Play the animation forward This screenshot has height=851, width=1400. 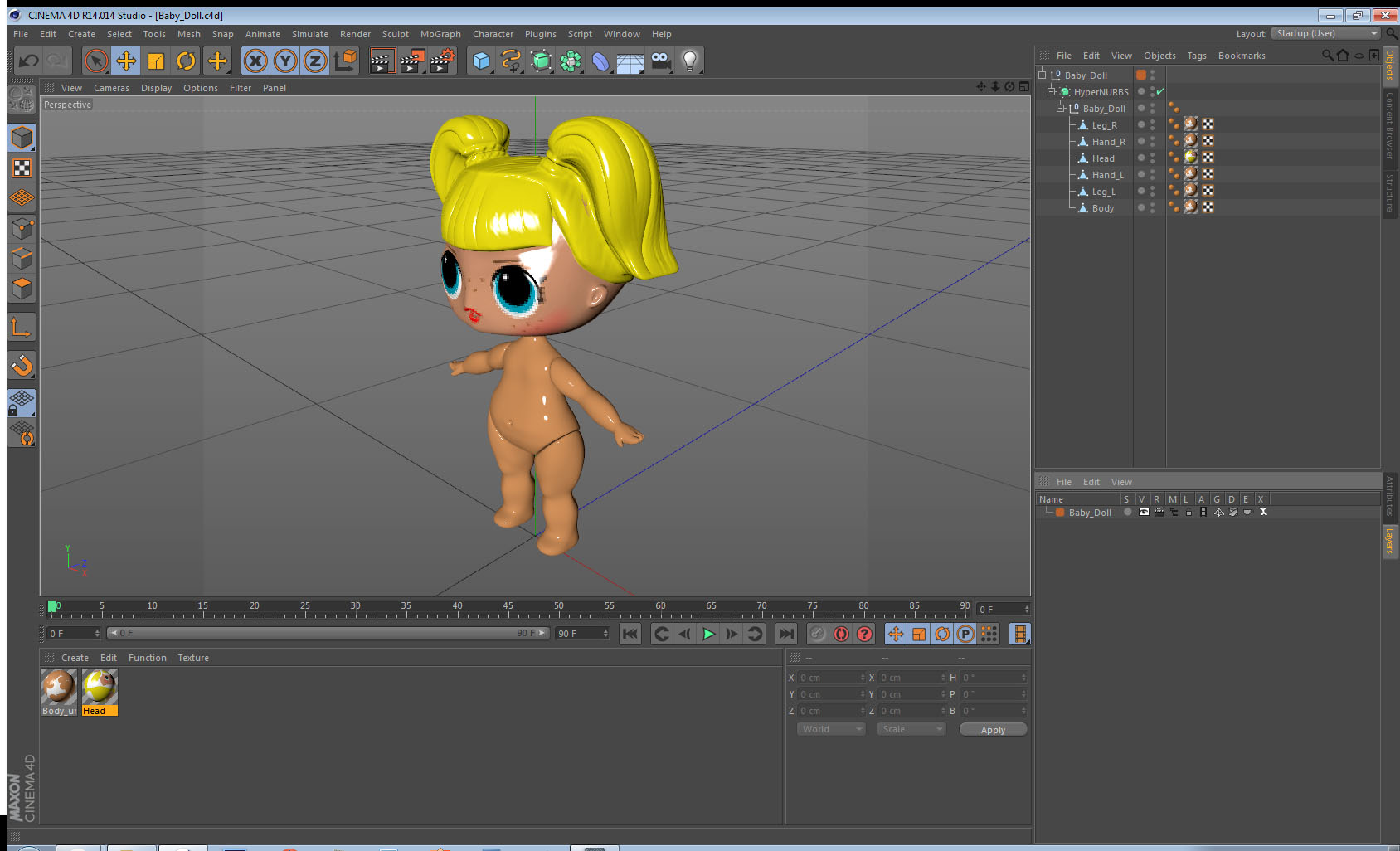(708, 634)
